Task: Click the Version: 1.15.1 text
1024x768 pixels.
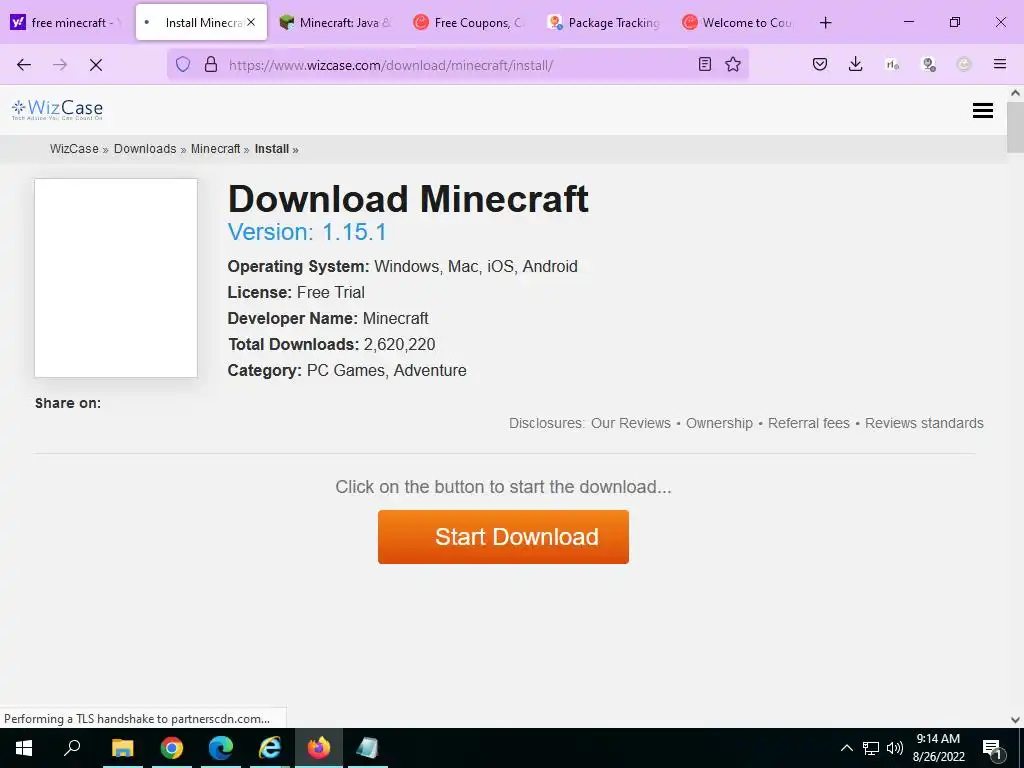Action: tap(307, 232)
